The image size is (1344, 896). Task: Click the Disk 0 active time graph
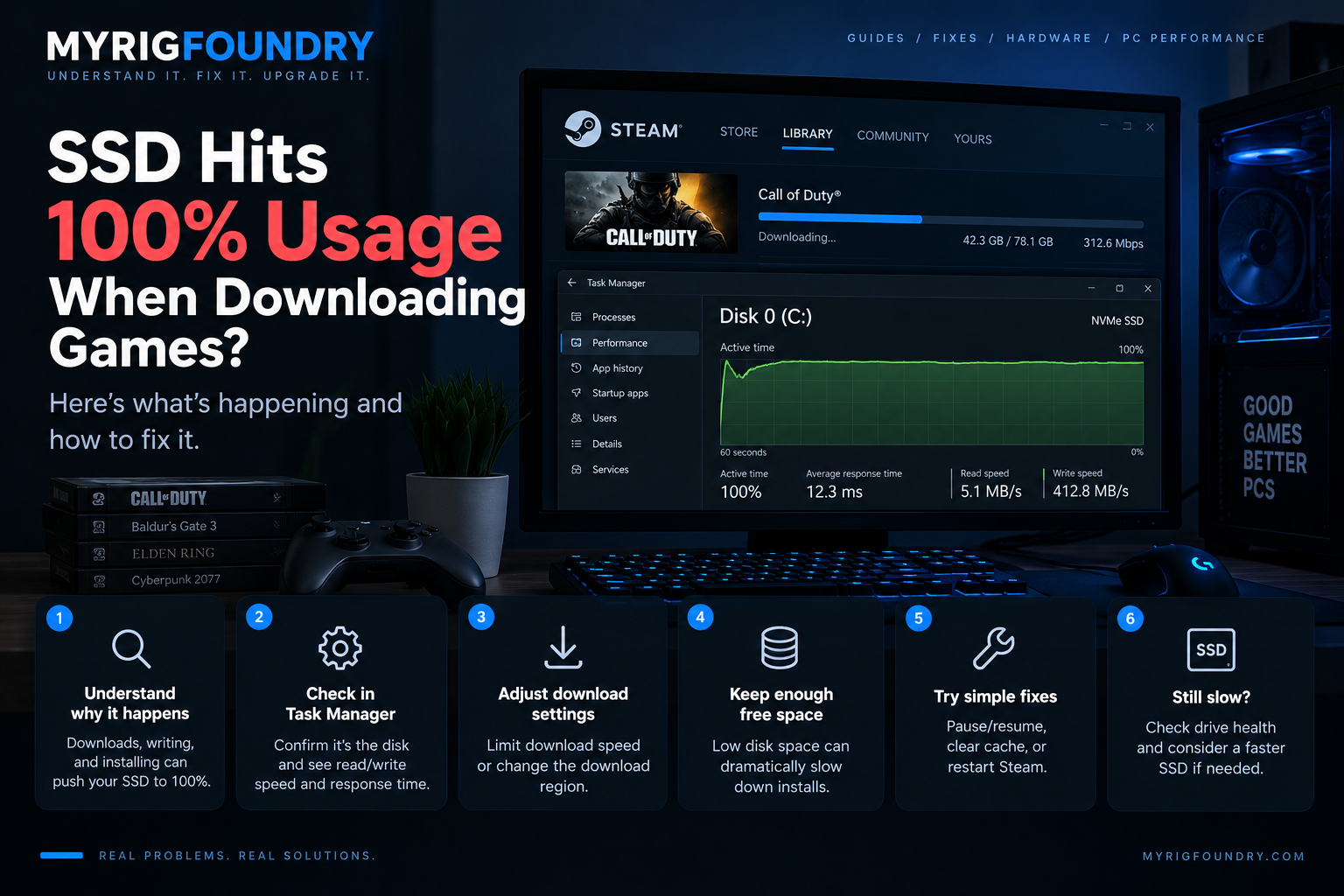point(932,402)
